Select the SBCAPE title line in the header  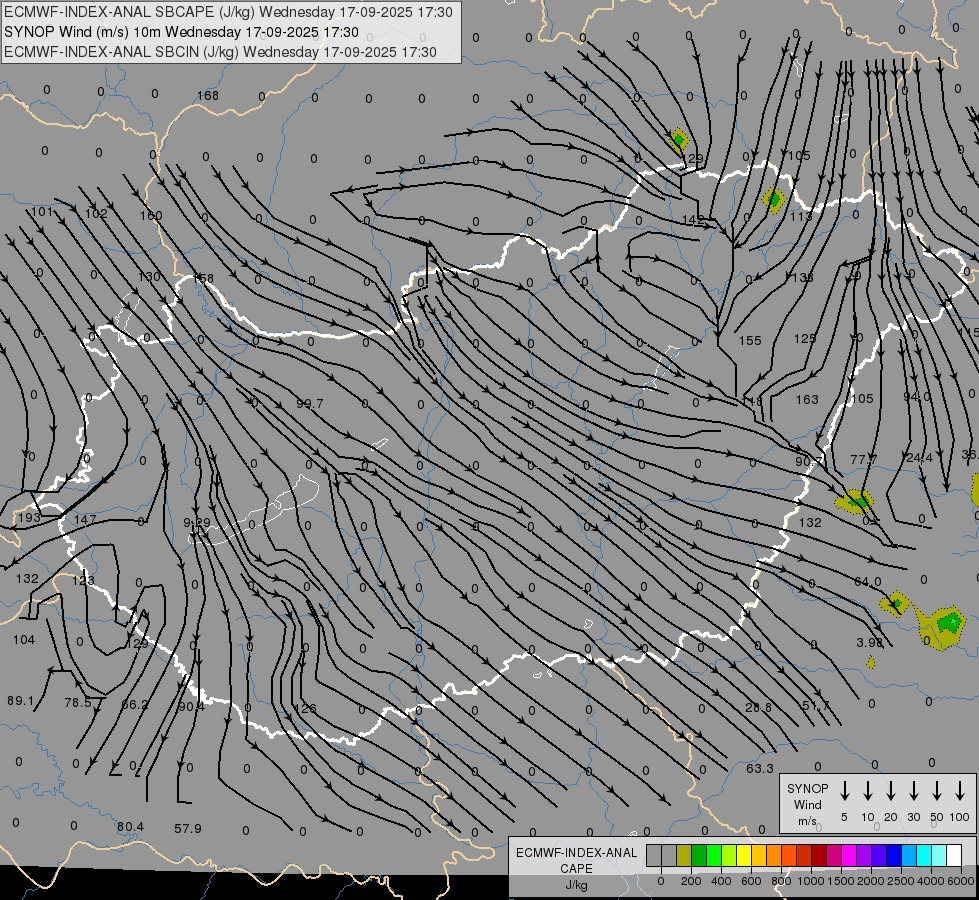coord(228,12)
